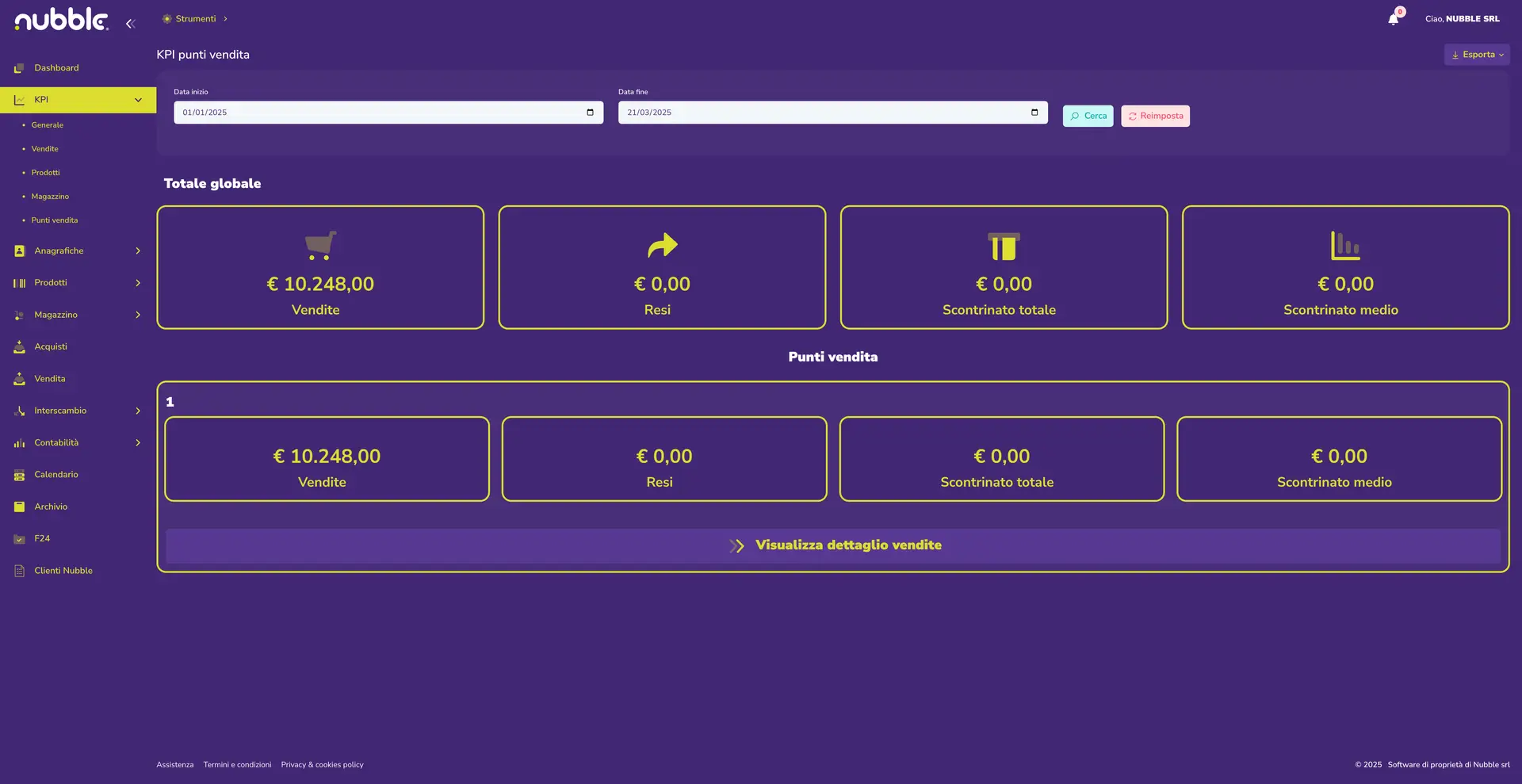
Task: Click the Reimposta reset button
Action: (1155, 117)
